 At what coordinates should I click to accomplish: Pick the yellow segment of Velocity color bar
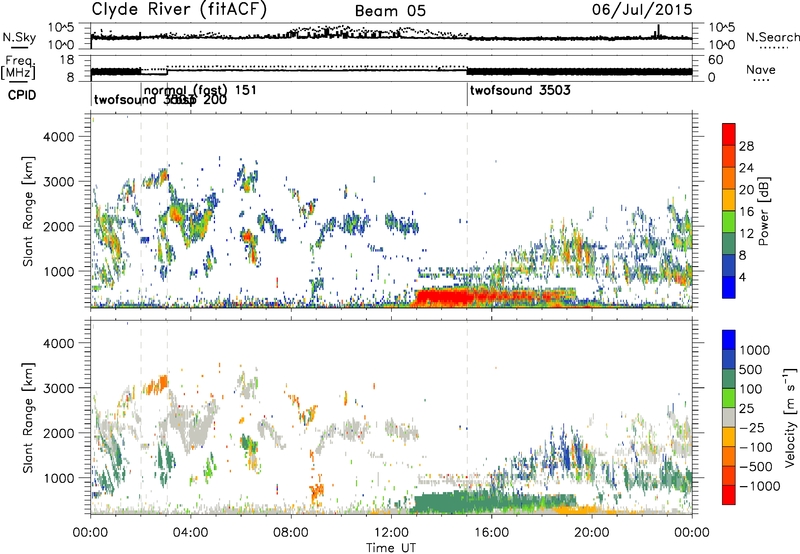pos(729,437)
